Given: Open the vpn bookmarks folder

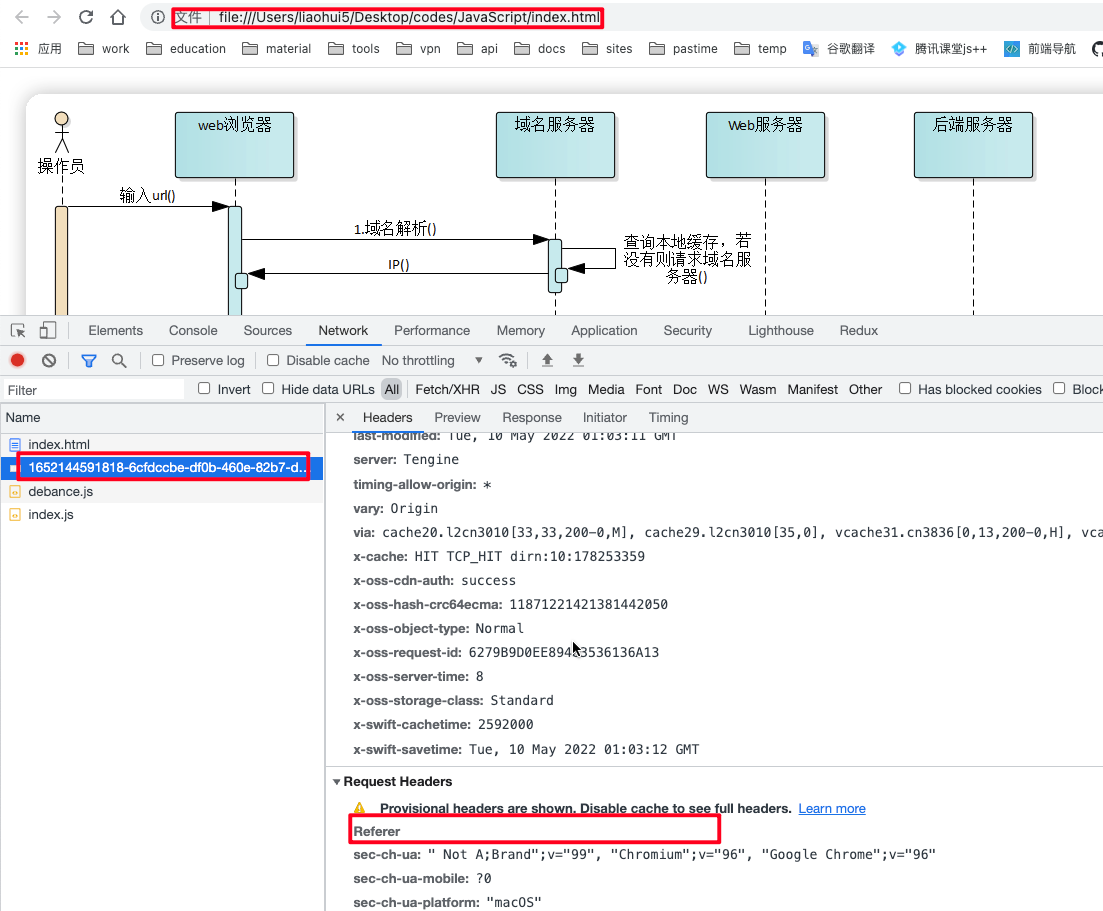Looking at the screenshot, I should pyautogui.click(x=418, y=49).
